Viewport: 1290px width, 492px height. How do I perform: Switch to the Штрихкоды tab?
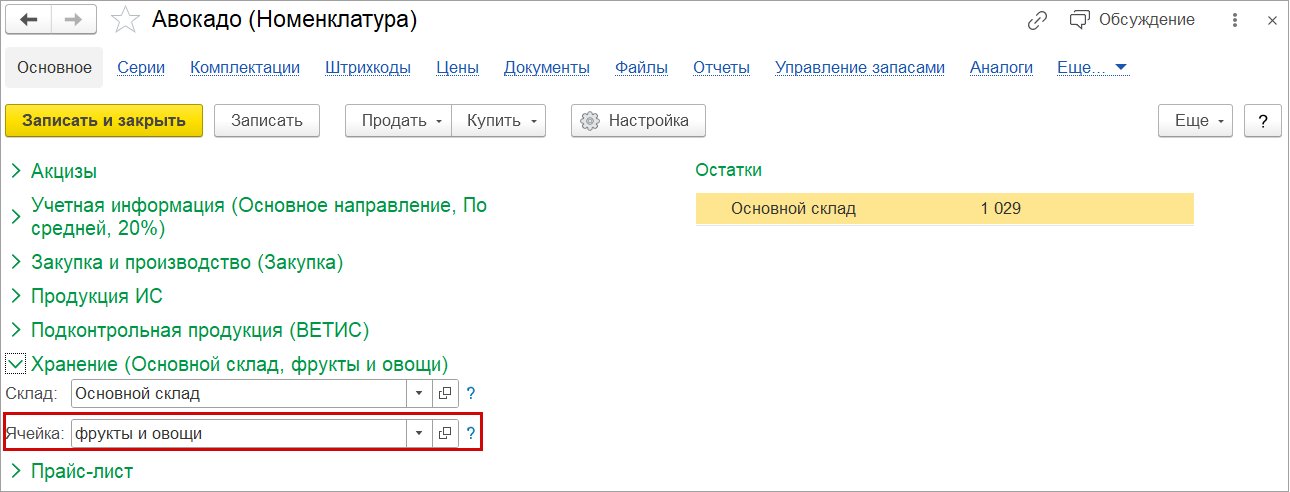click(x=367, y=68)
